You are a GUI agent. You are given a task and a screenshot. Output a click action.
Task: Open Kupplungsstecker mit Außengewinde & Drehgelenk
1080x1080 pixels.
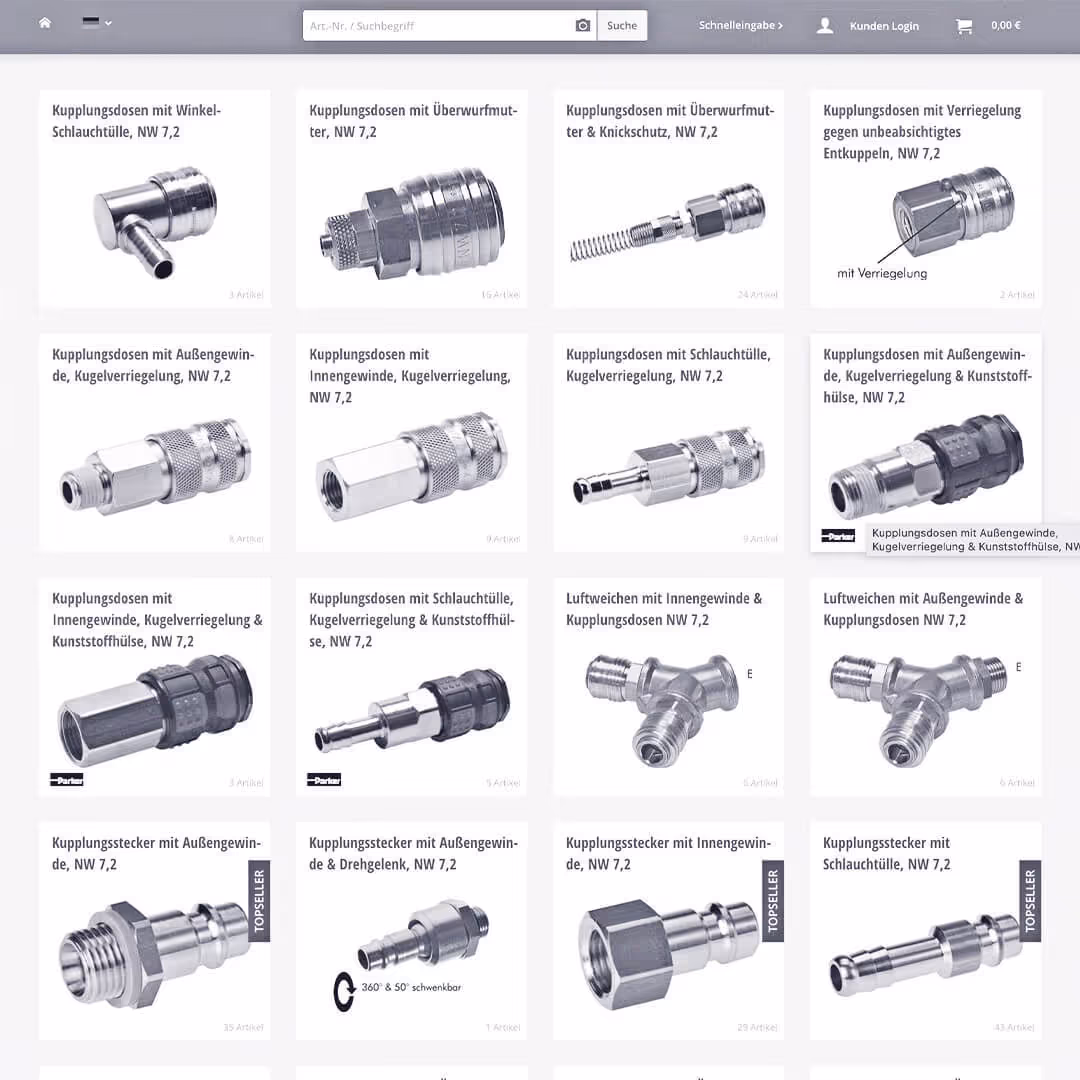click(x=413, y=853)
